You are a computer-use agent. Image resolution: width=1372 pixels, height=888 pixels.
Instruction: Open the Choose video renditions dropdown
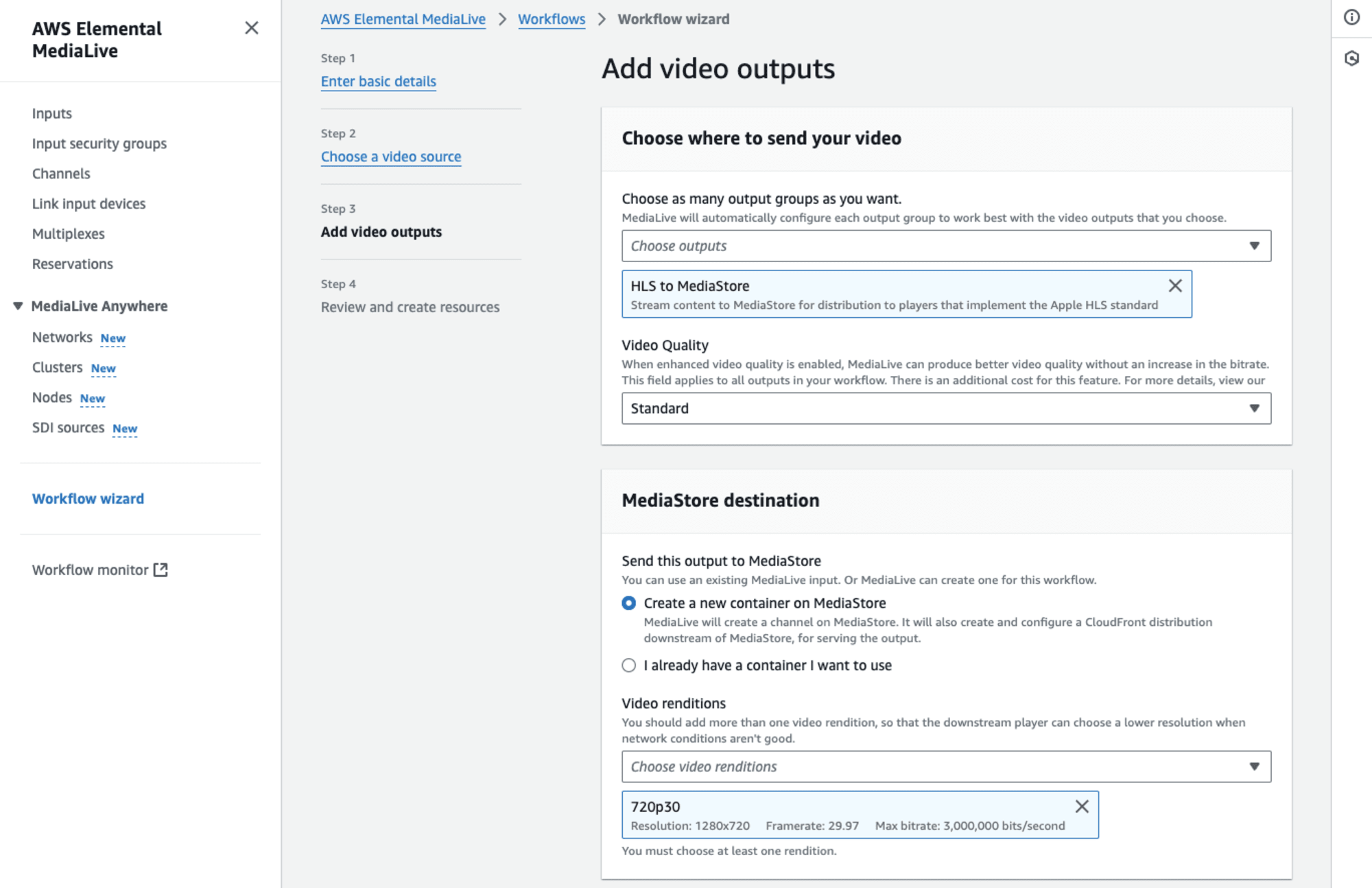pyautogui.click(x=946, y=767)
